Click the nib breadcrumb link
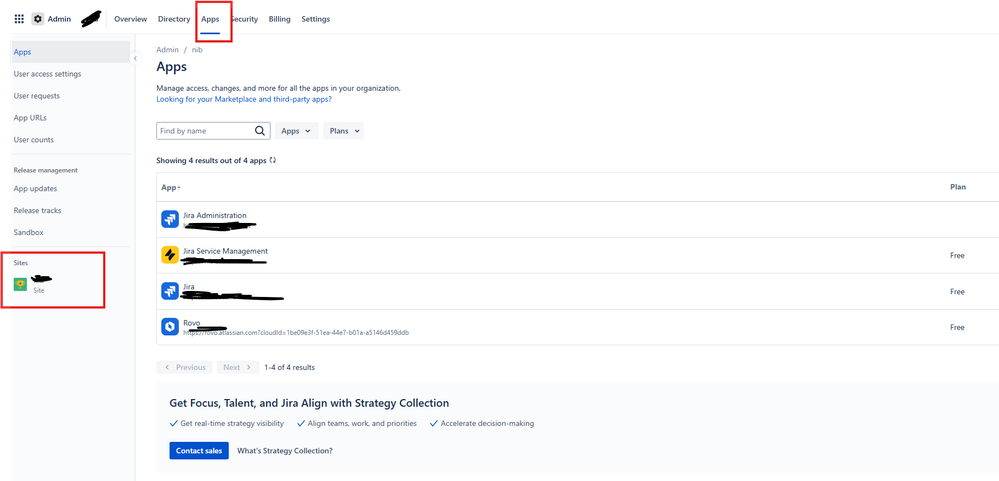The image size is (999, 481). click(197, 50)
